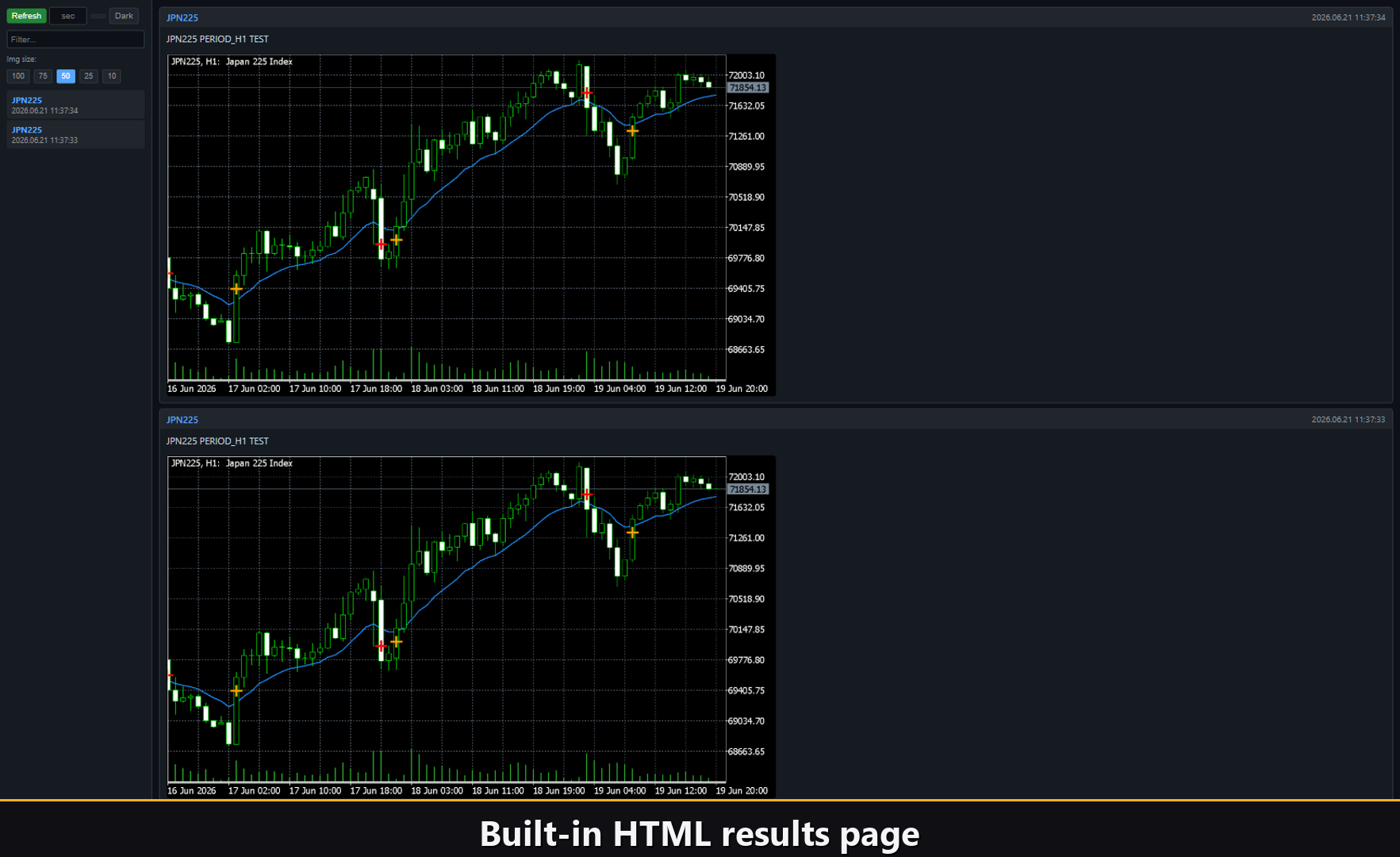This screenshot has height=857, width=1400.
Task: Focus the sec auto-refresh interval field
Action: coord(68,16)
